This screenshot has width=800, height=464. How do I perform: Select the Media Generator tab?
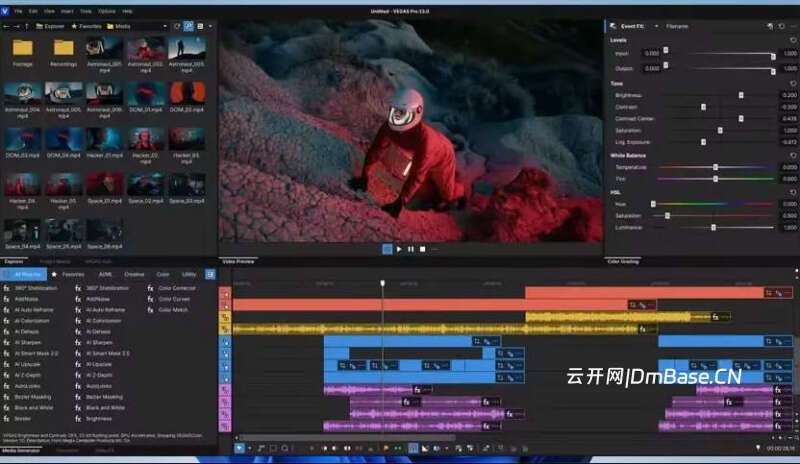(x=21, y=451)
